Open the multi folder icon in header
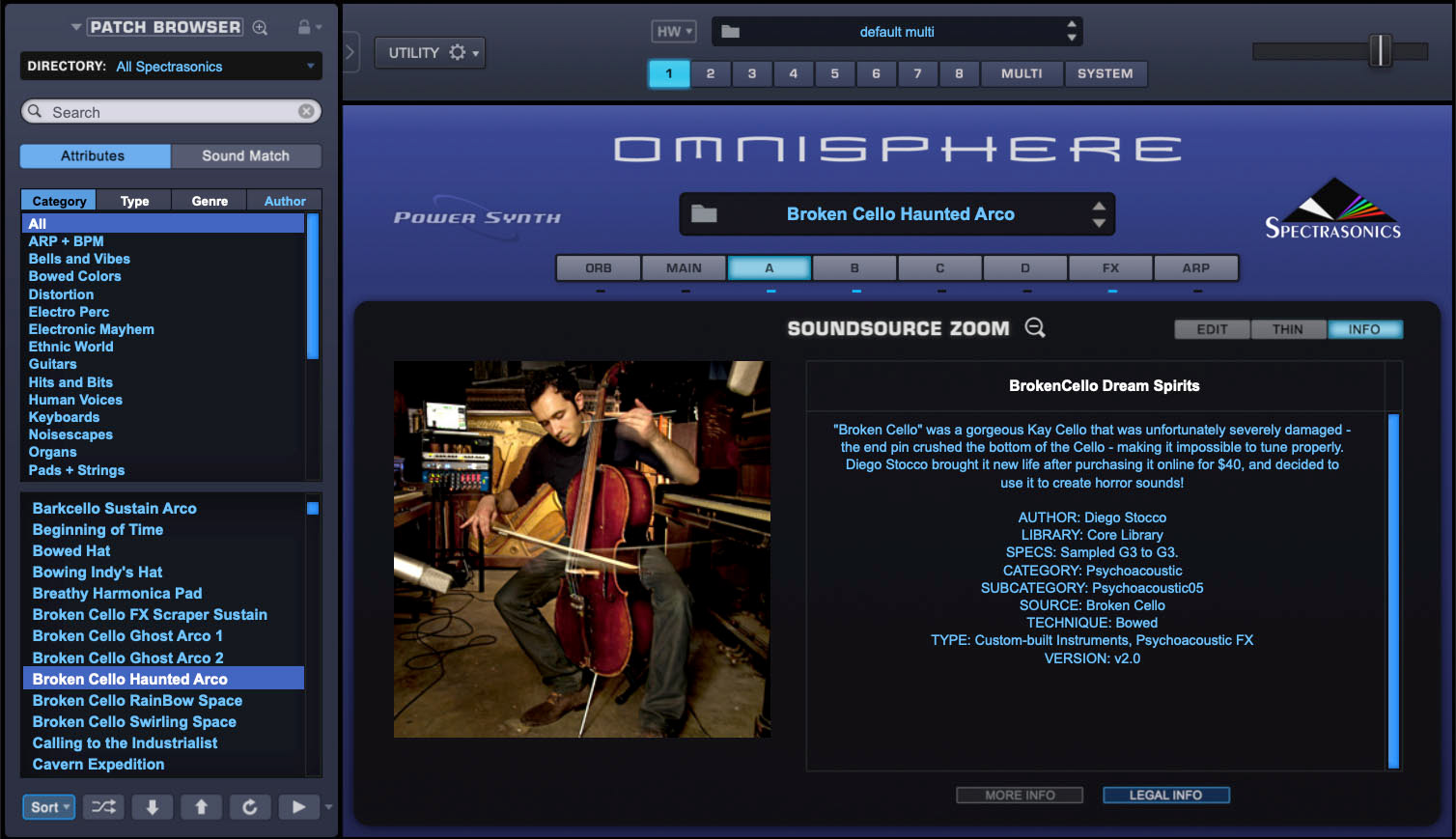Screen dimensions: 1456x839 [730, 32]
